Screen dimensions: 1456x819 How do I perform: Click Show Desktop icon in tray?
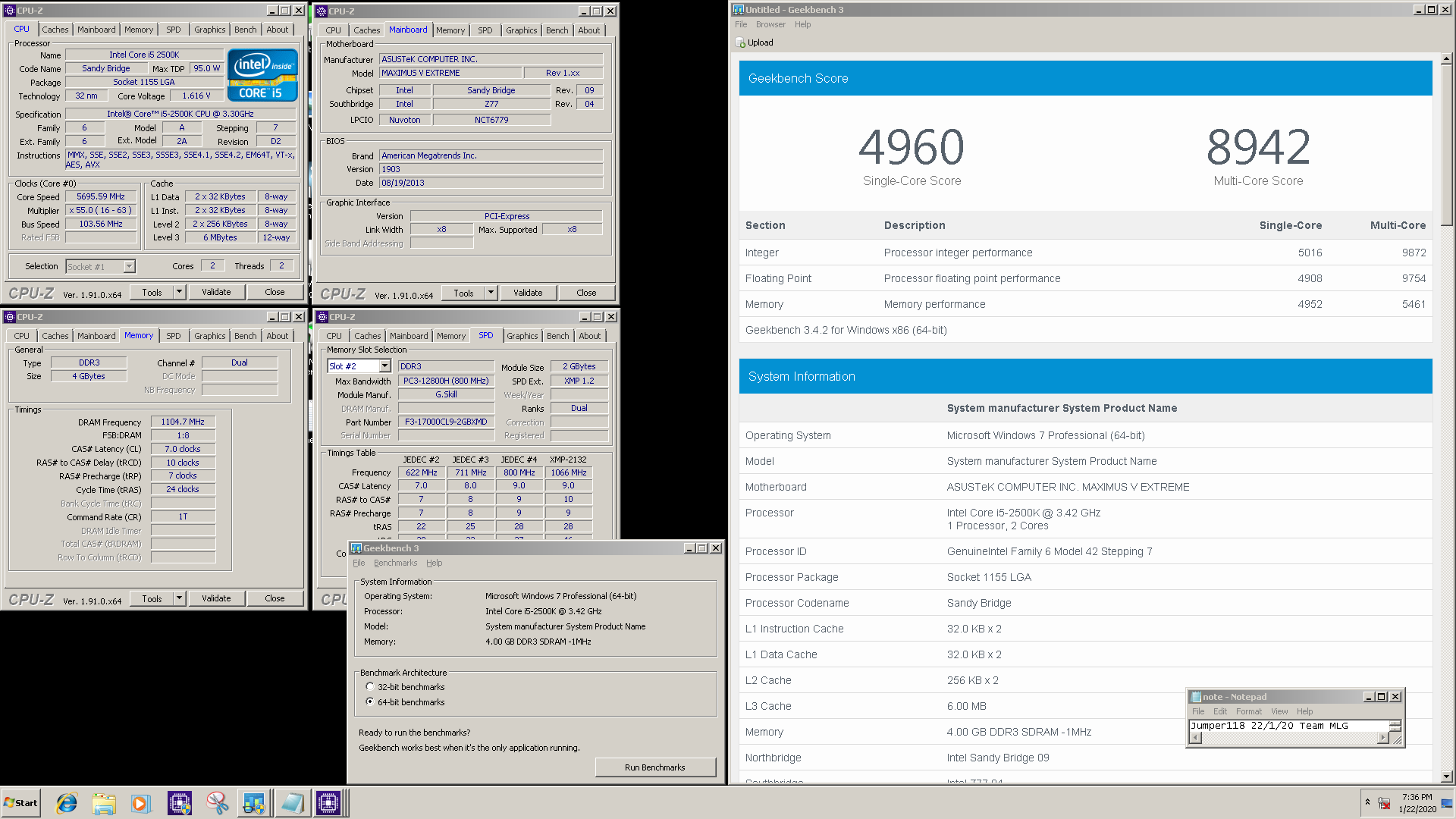point(1447,803)
